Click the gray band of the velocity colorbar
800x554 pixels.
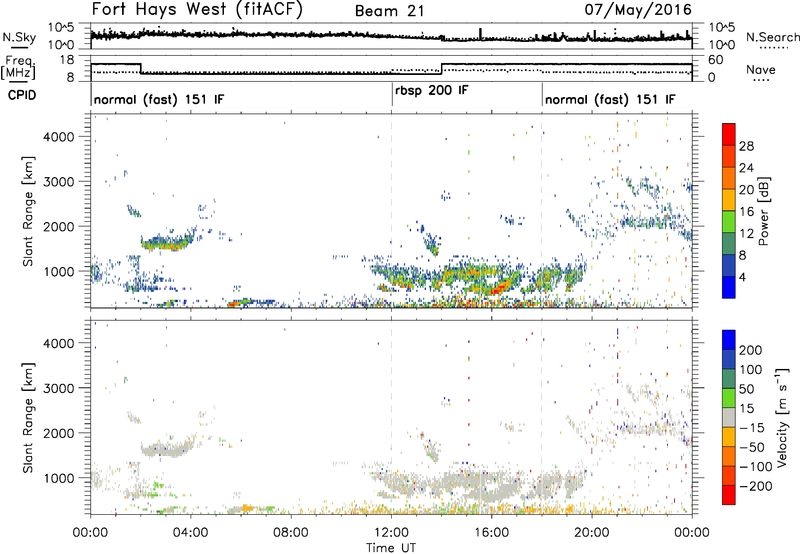click(729, 417)
